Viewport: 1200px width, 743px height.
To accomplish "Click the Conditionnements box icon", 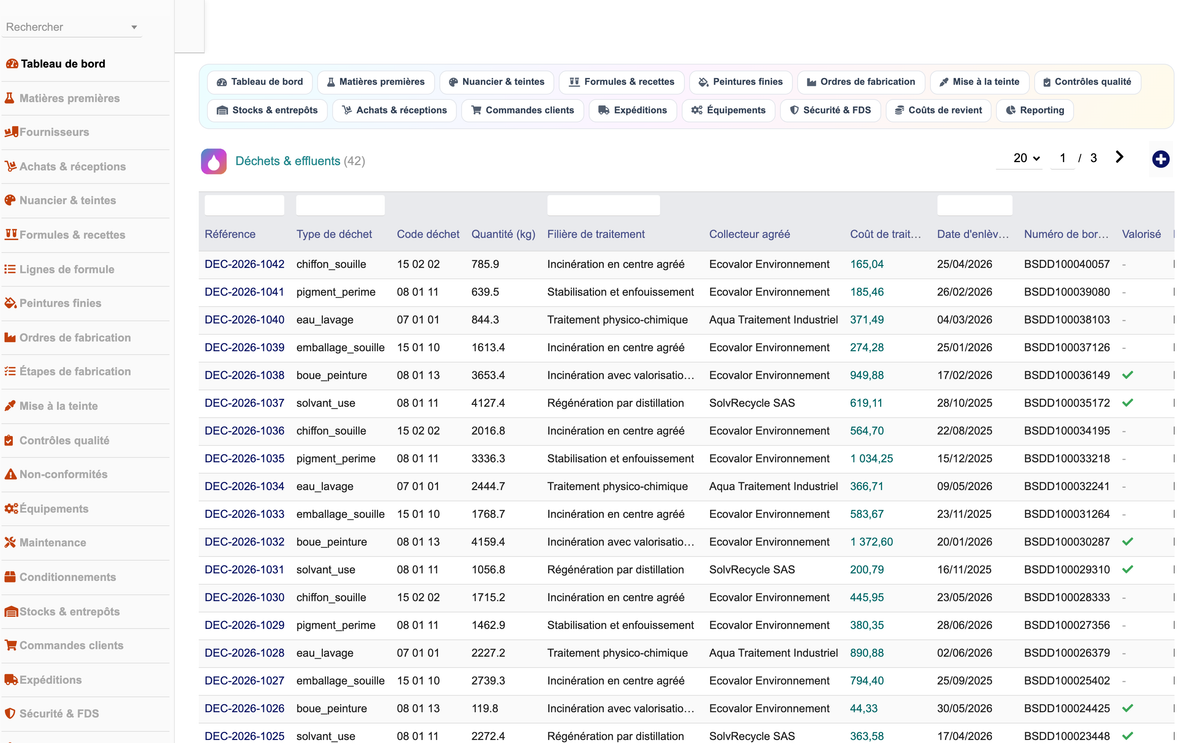I will click(10, 577).
